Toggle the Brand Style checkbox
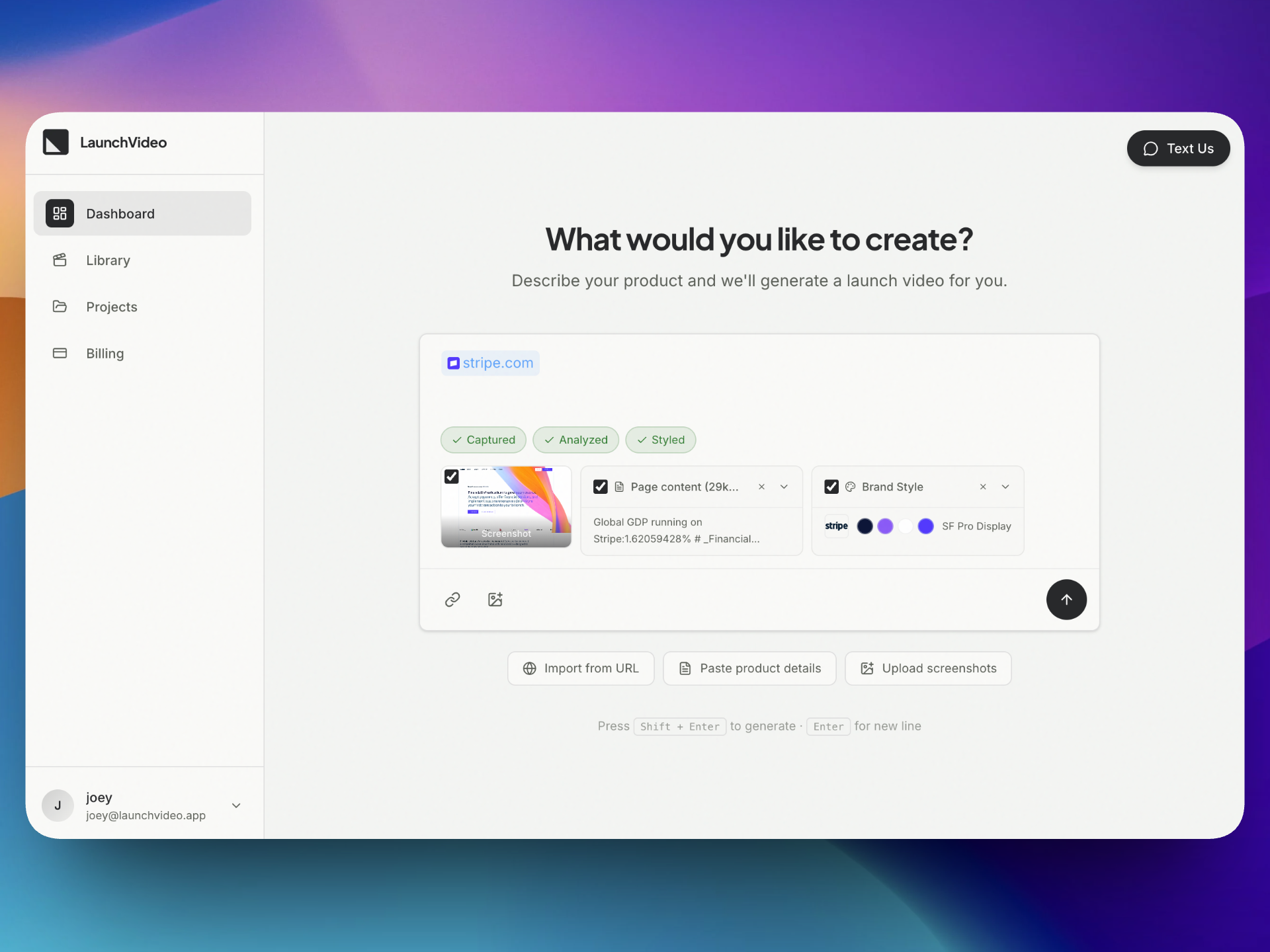 831,487
